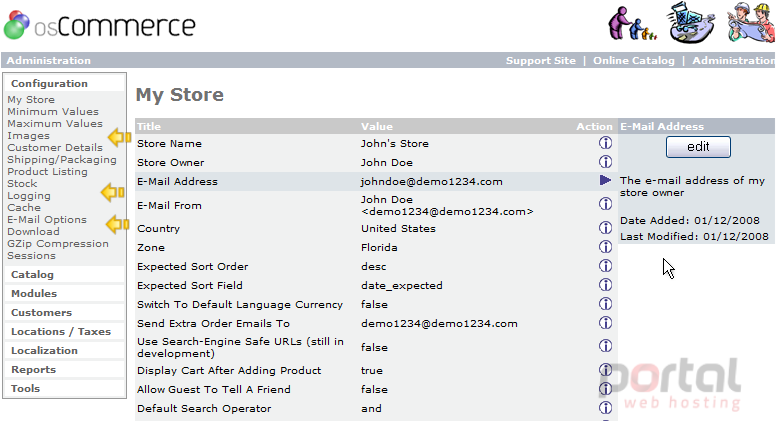Expand the Catalog menu section
776x422 pixels.
coord(32,275)
